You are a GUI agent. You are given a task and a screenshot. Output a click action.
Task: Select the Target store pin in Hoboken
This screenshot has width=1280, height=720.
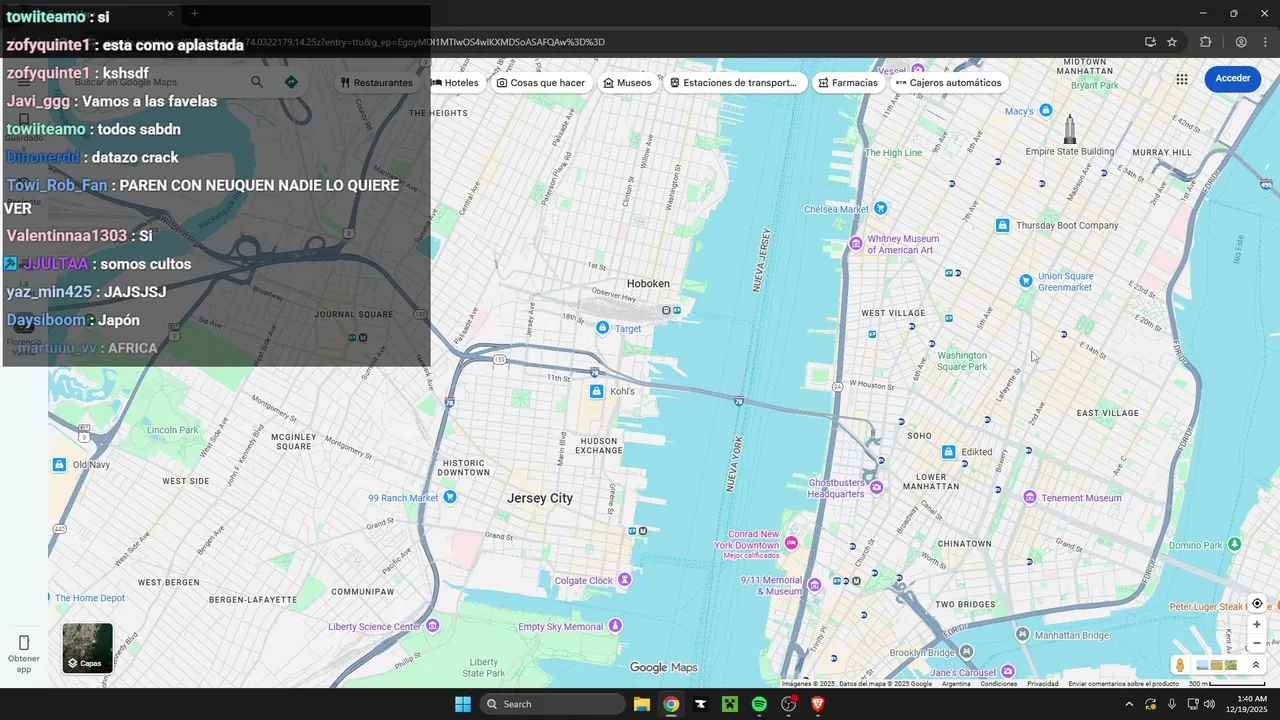pos(602,328)
